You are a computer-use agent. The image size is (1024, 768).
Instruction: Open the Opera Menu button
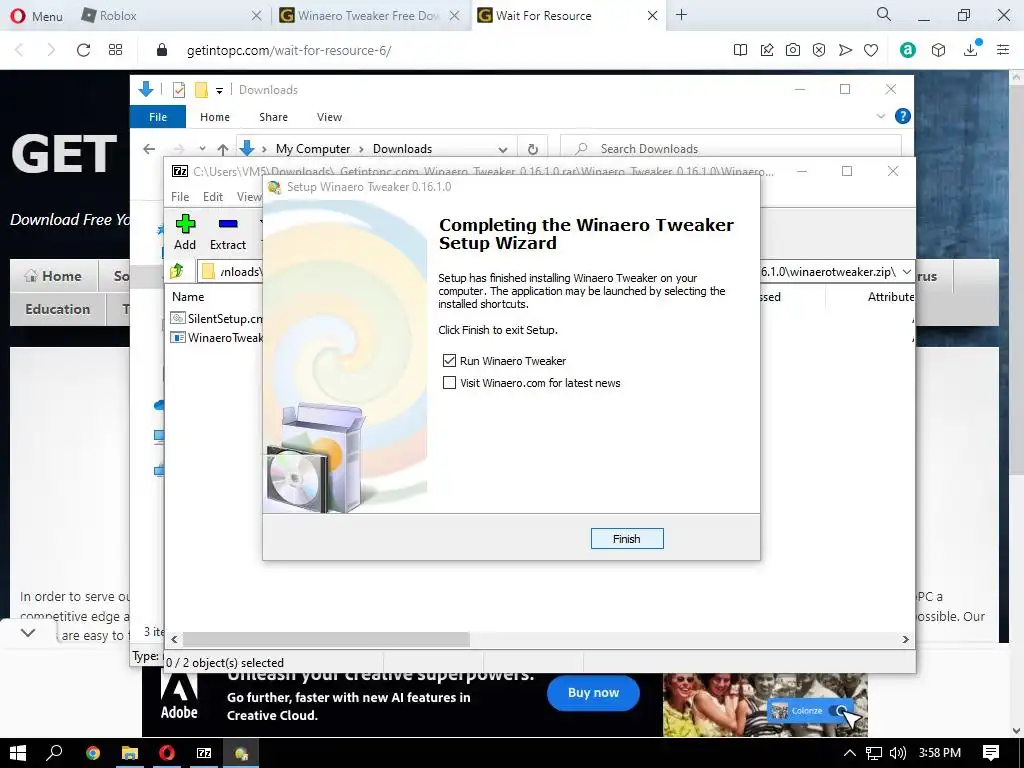point(37,16)
